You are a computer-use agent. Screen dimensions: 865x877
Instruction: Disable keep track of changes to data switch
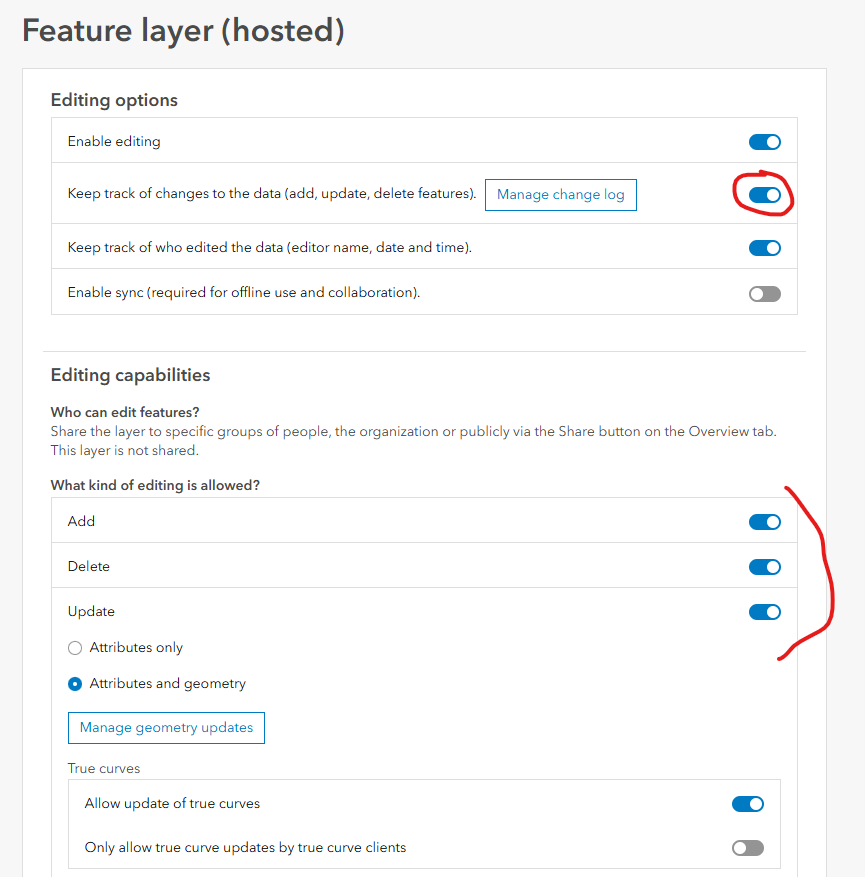click(764, 195)
